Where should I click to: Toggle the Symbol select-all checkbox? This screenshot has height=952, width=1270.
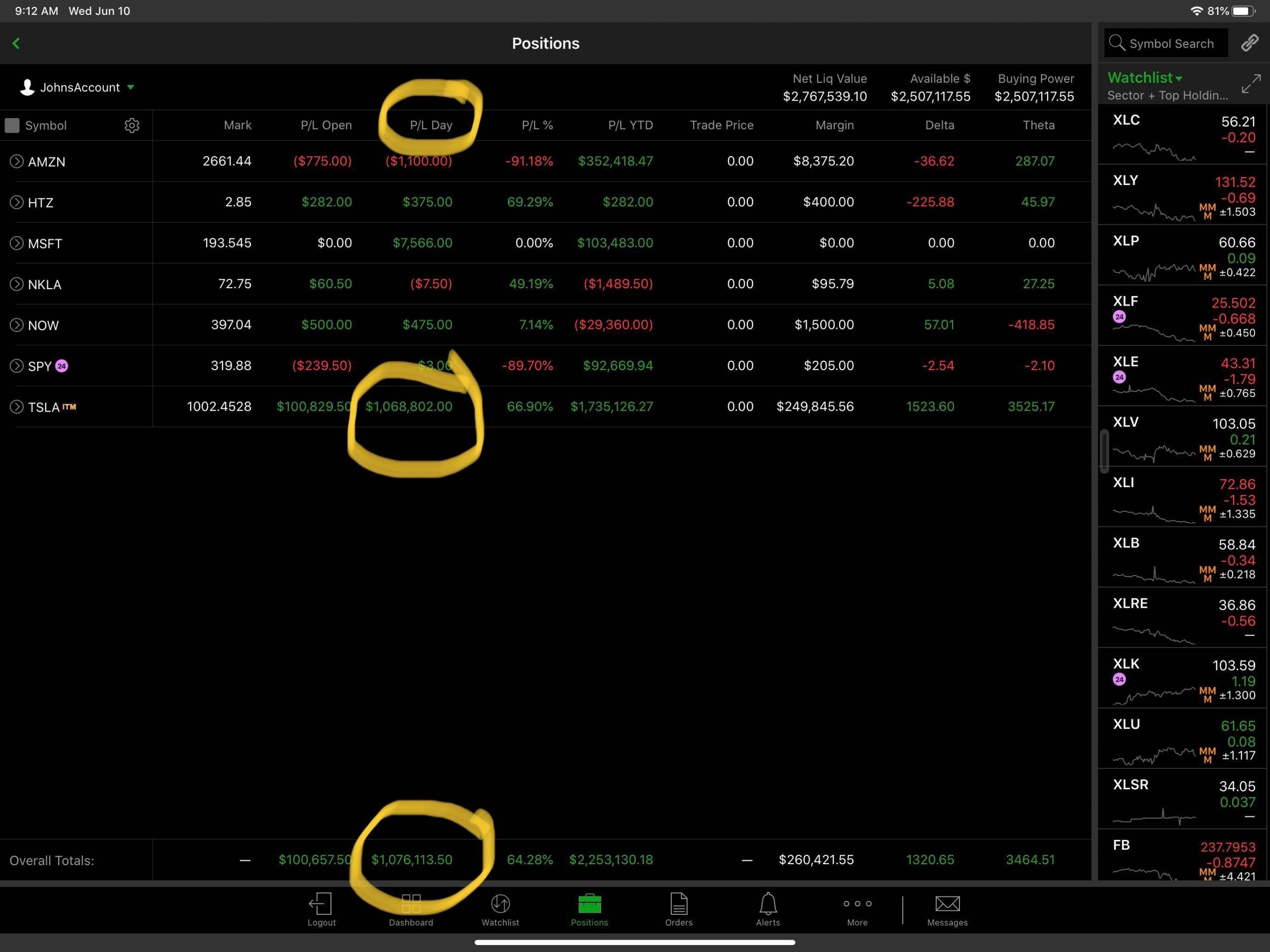pyautogui.click(x=12, y=125)
